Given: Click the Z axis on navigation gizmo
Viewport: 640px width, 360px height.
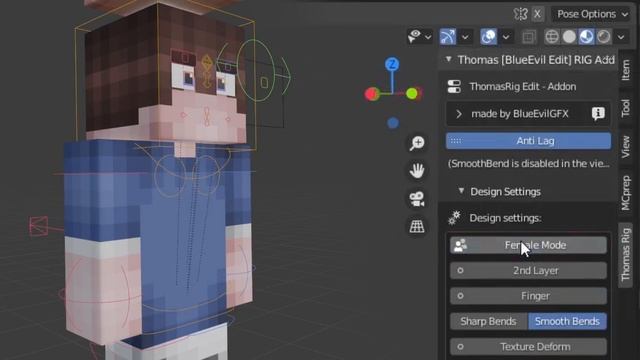Looking at the screenshot, I should point(392,64).
